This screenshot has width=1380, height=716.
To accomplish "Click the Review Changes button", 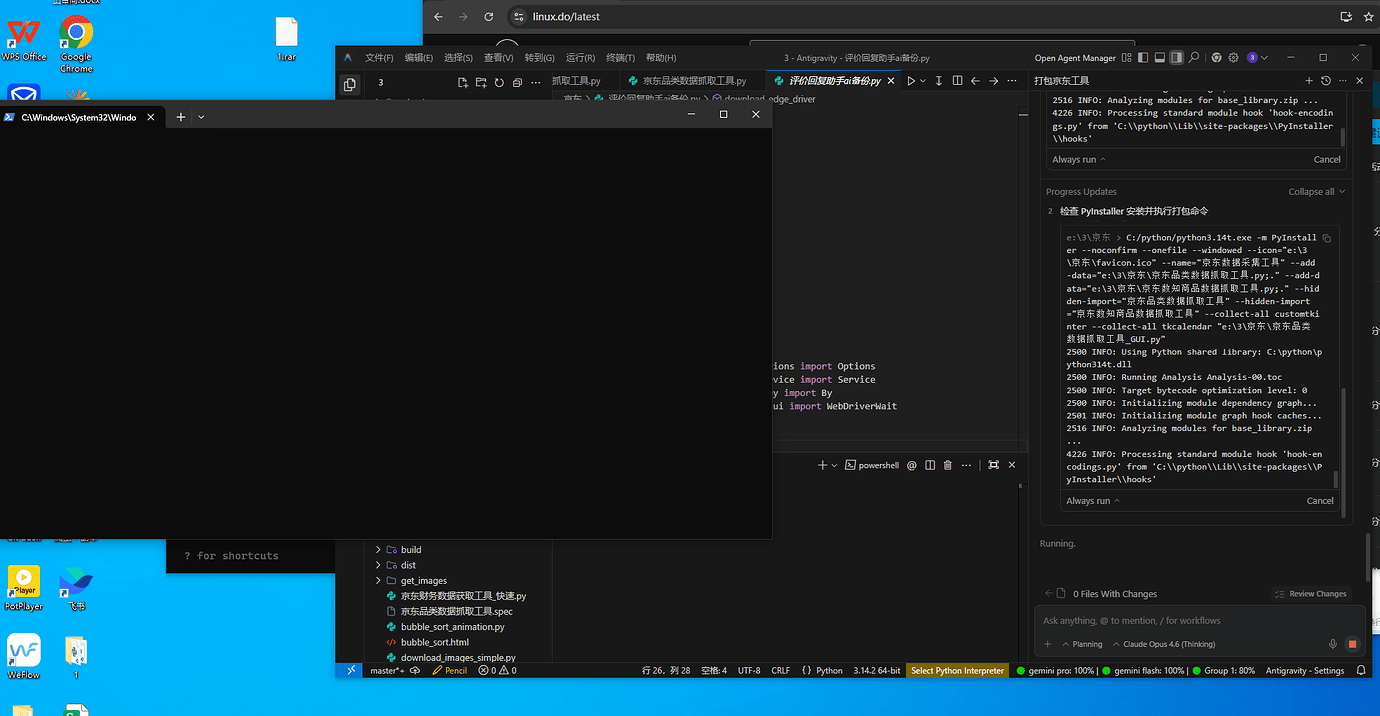I will pyautogui.click(x=1311, y=594).
